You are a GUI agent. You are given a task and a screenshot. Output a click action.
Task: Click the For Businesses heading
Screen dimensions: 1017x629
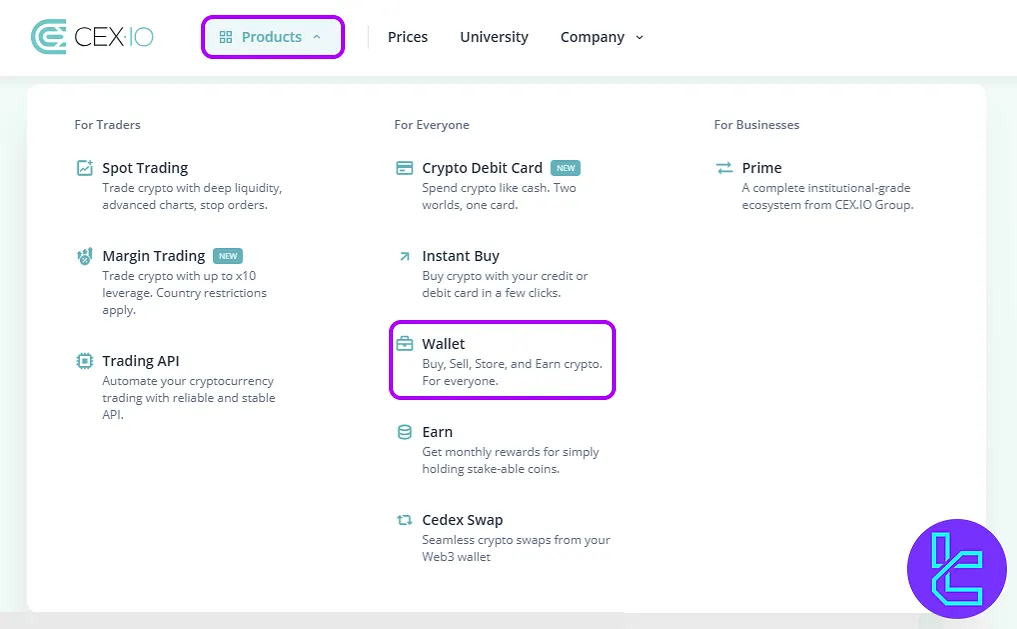click(x=756, y=125)
